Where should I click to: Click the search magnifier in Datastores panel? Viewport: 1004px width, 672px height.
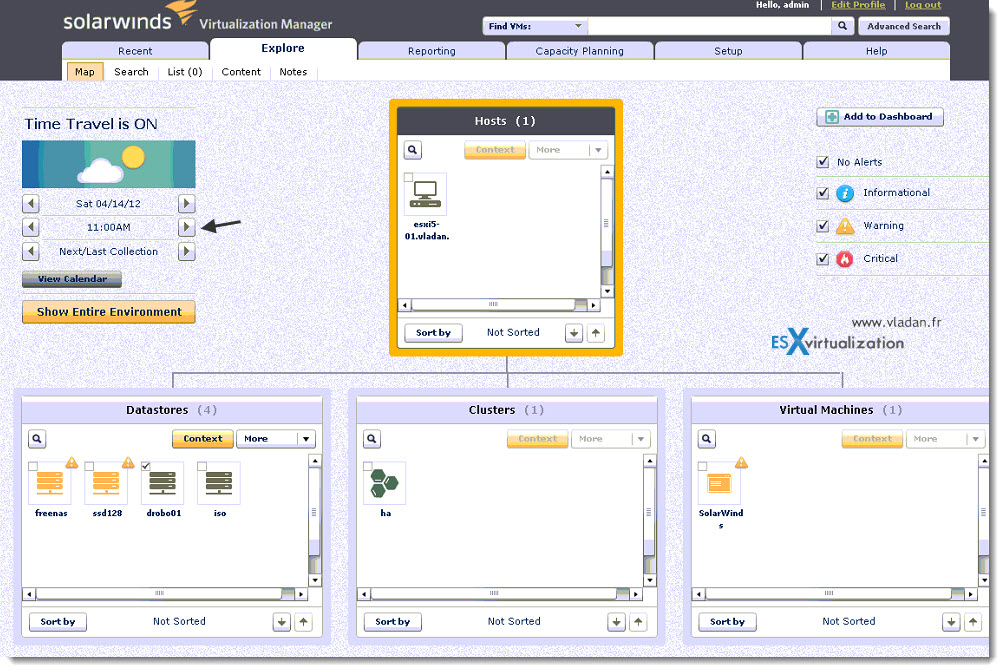(x=37, y=439)
